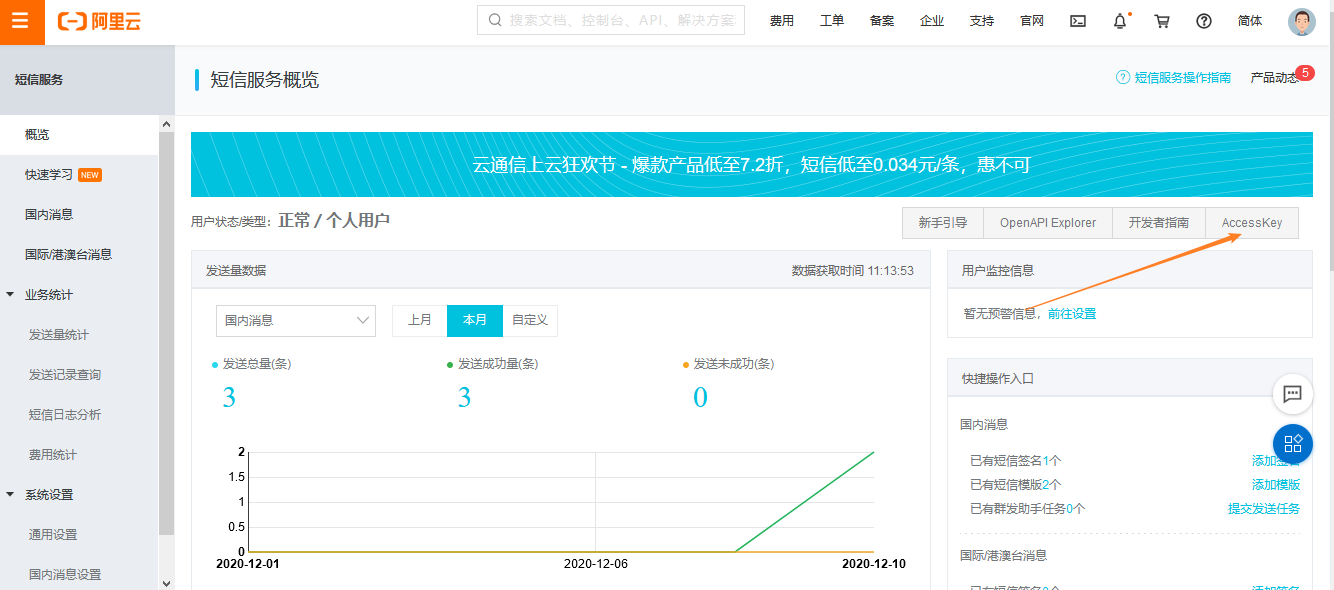Image resolution: width=1334 pixels, height=590 pixels.
Task: Click the 开发者指南 button
Action: click(1159, 223)
